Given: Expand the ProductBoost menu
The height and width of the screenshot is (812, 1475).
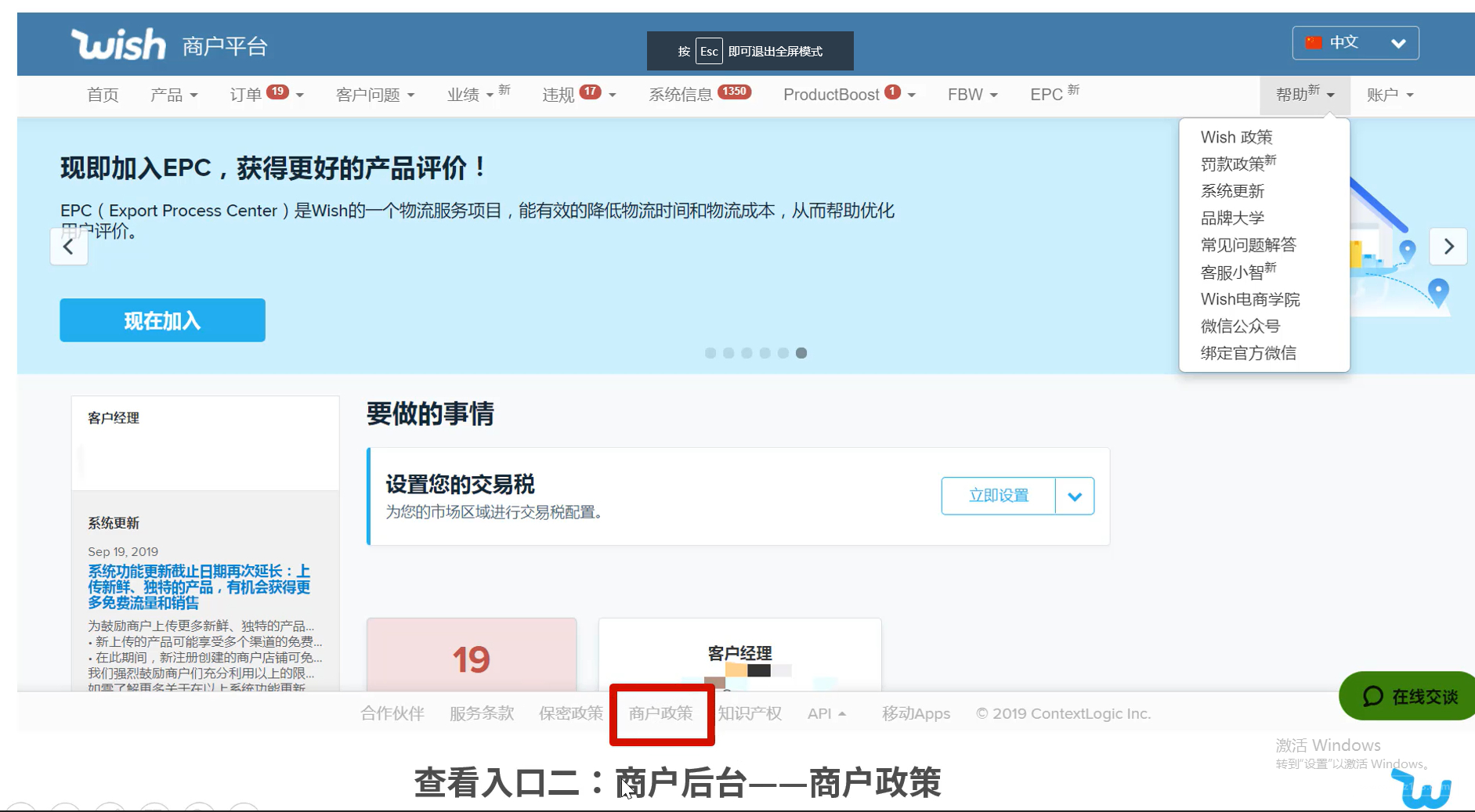Looking at the screenshot, I should click(849, 94).
